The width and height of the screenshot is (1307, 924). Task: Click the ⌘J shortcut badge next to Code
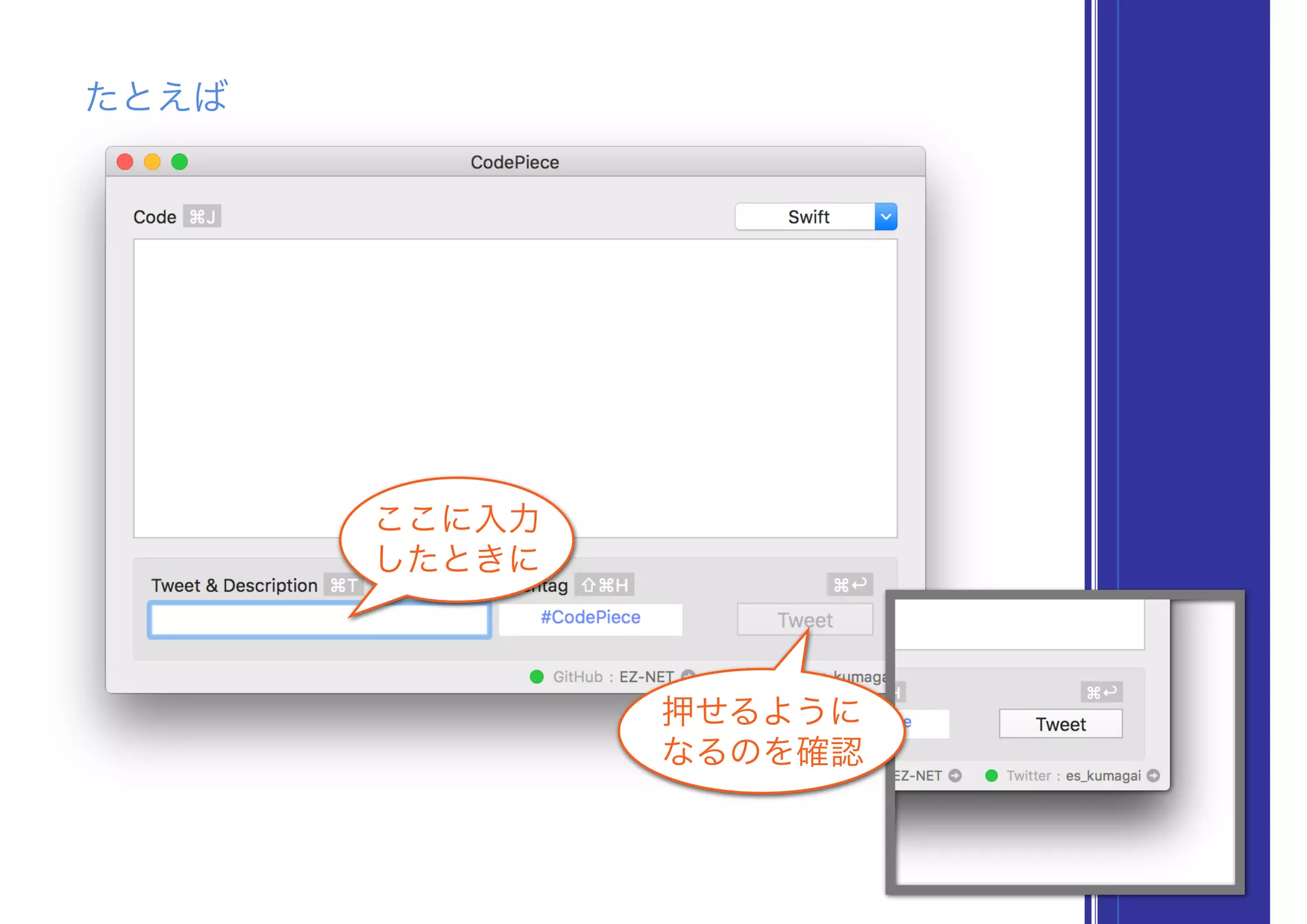(202, 217)
